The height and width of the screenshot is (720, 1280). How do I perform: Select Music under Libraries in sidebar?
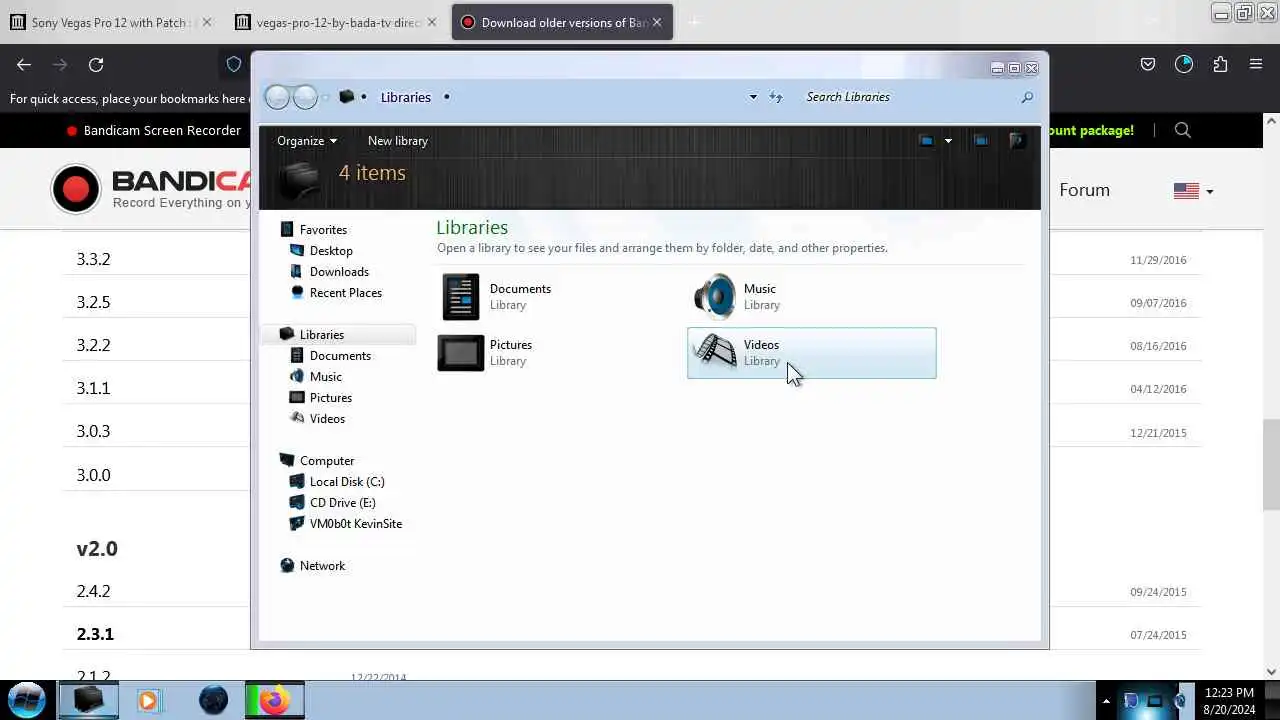(x=326, y=377)
